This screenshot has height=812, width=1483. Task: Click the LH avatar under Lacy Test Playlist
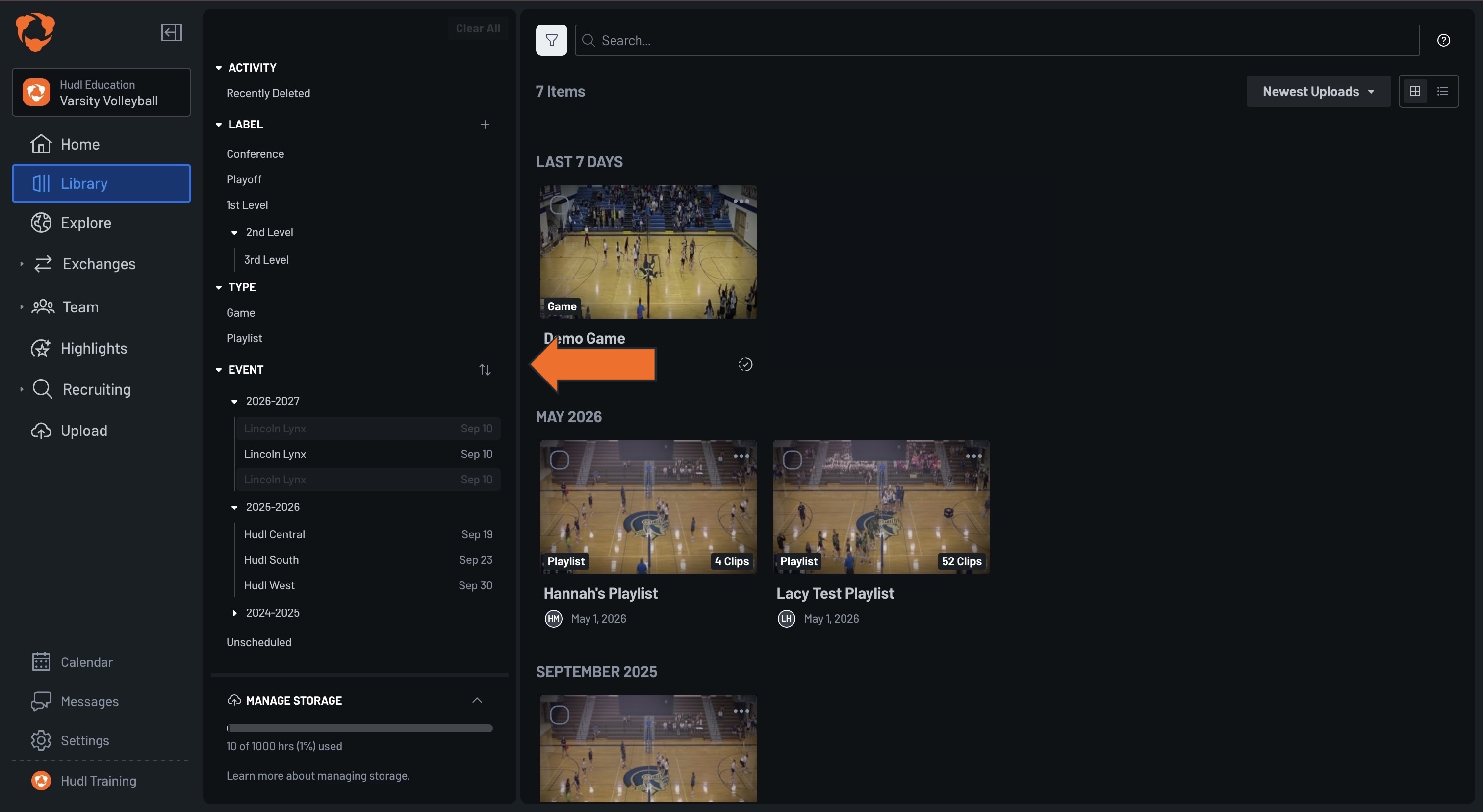pos(786,619)
